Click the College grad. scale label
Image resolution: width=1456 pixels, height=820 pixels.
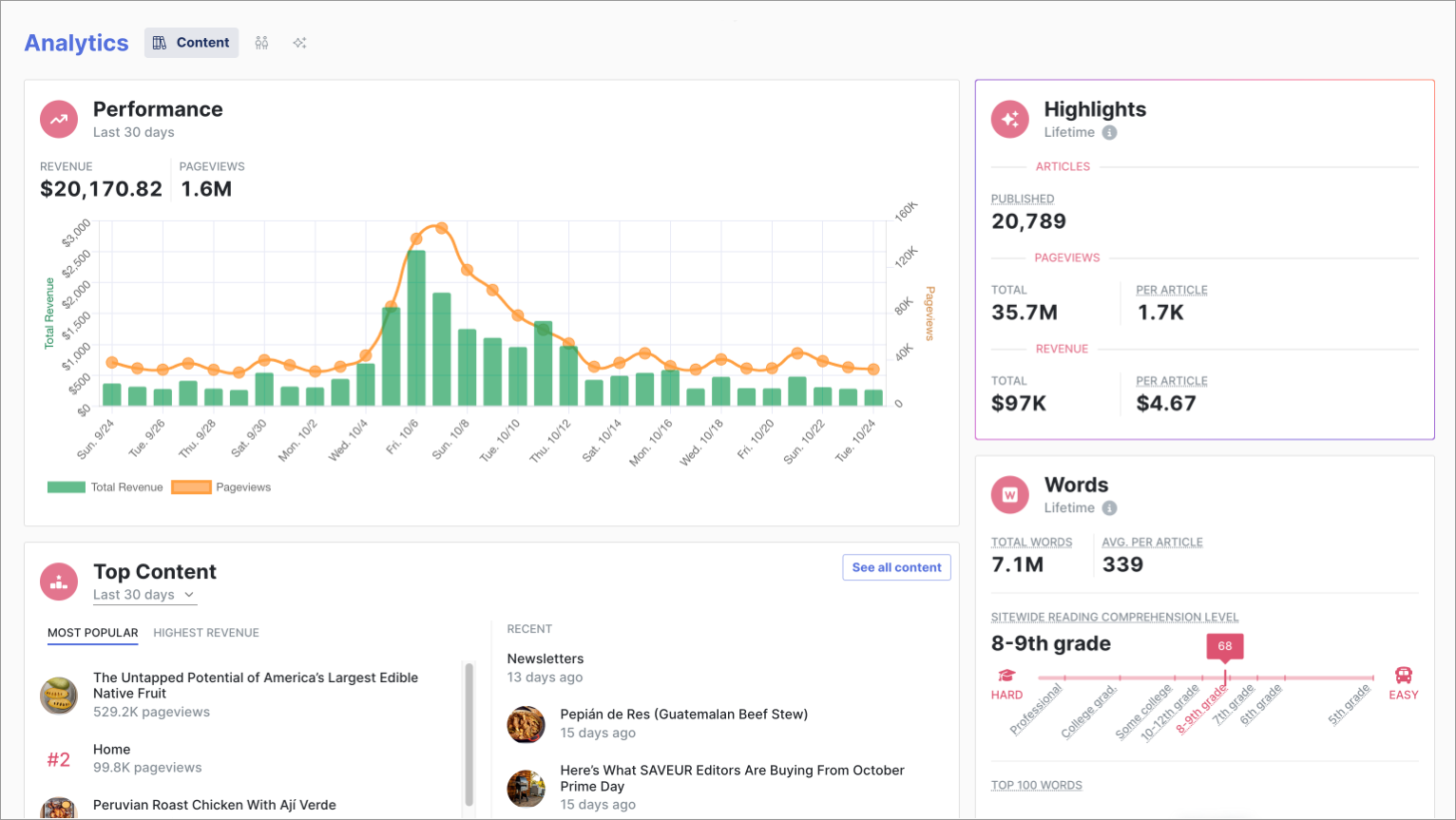(1089, 711)
